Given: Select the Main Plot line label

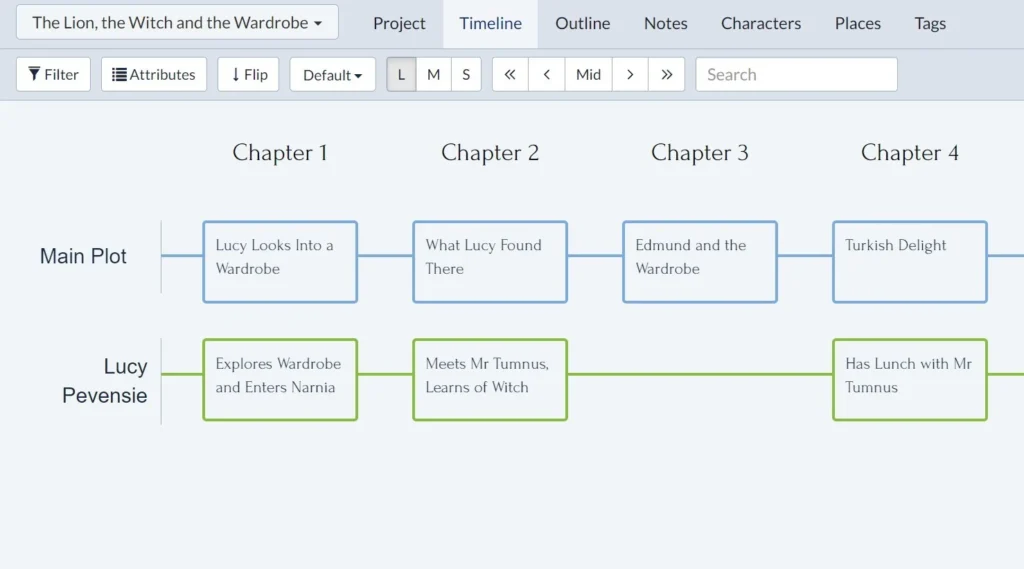Looking at the screenshot, I should (x=83, y=256).
